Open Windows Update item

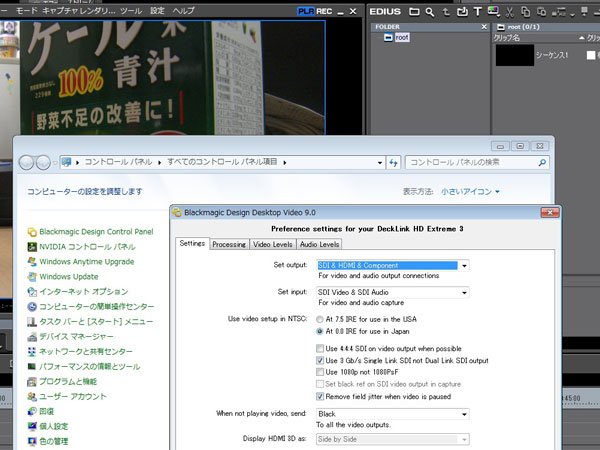(63, 277)
